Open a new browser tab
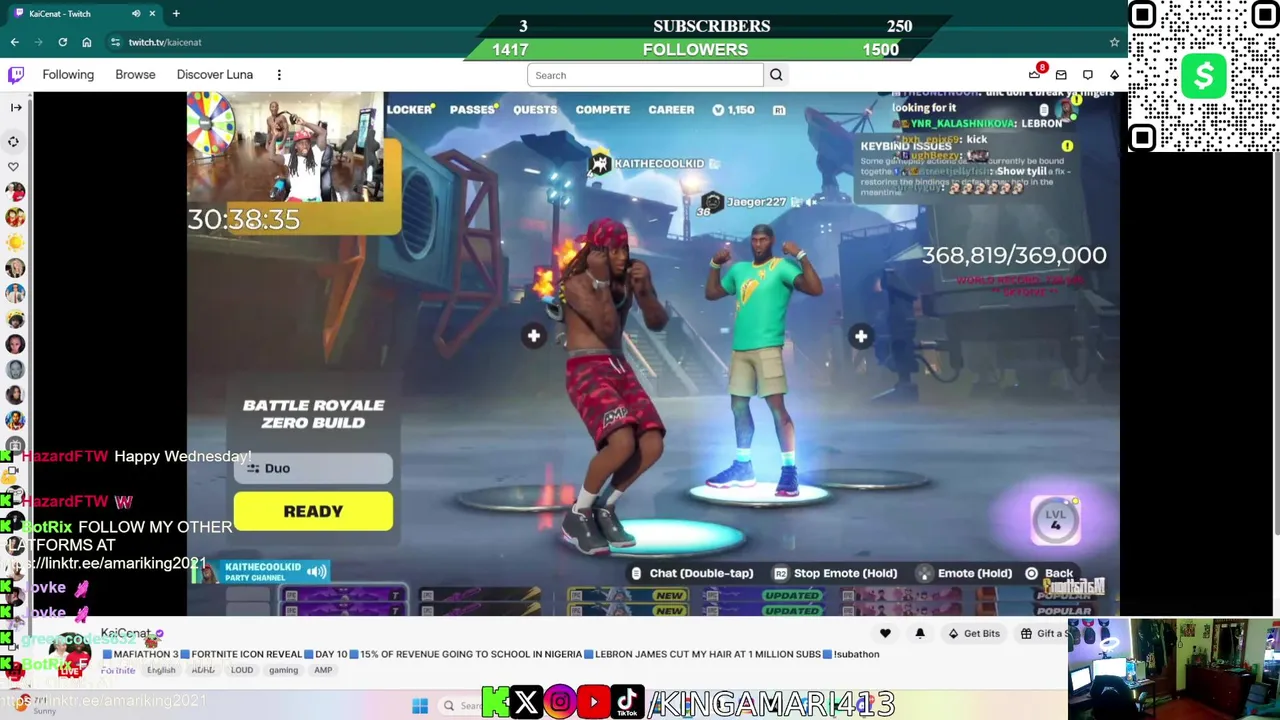Screen dimensions: 1280x720 point(176,14)
